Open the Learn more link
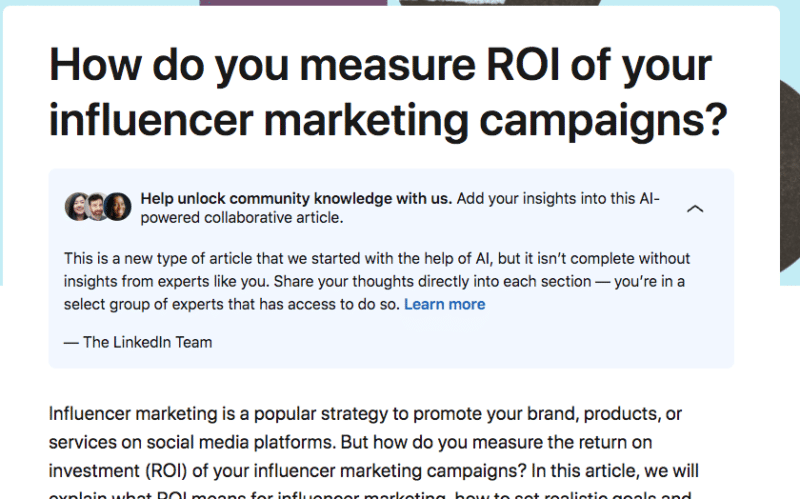Image resolution: width=800 pixels, height=499 pixels. coord(444,304)
